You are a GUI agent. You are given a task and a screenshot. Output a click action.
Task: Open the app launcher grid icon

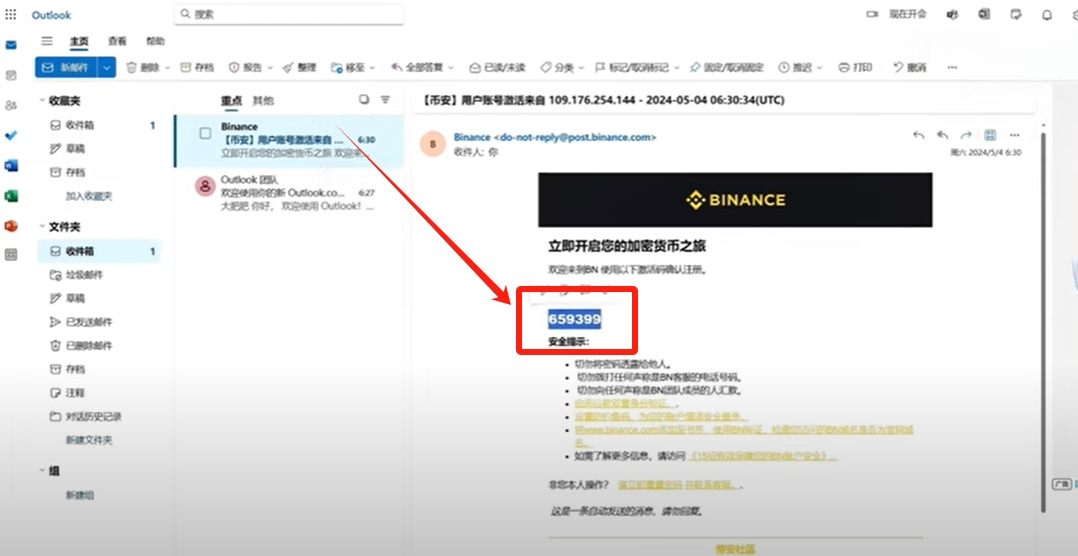[11, 14]
